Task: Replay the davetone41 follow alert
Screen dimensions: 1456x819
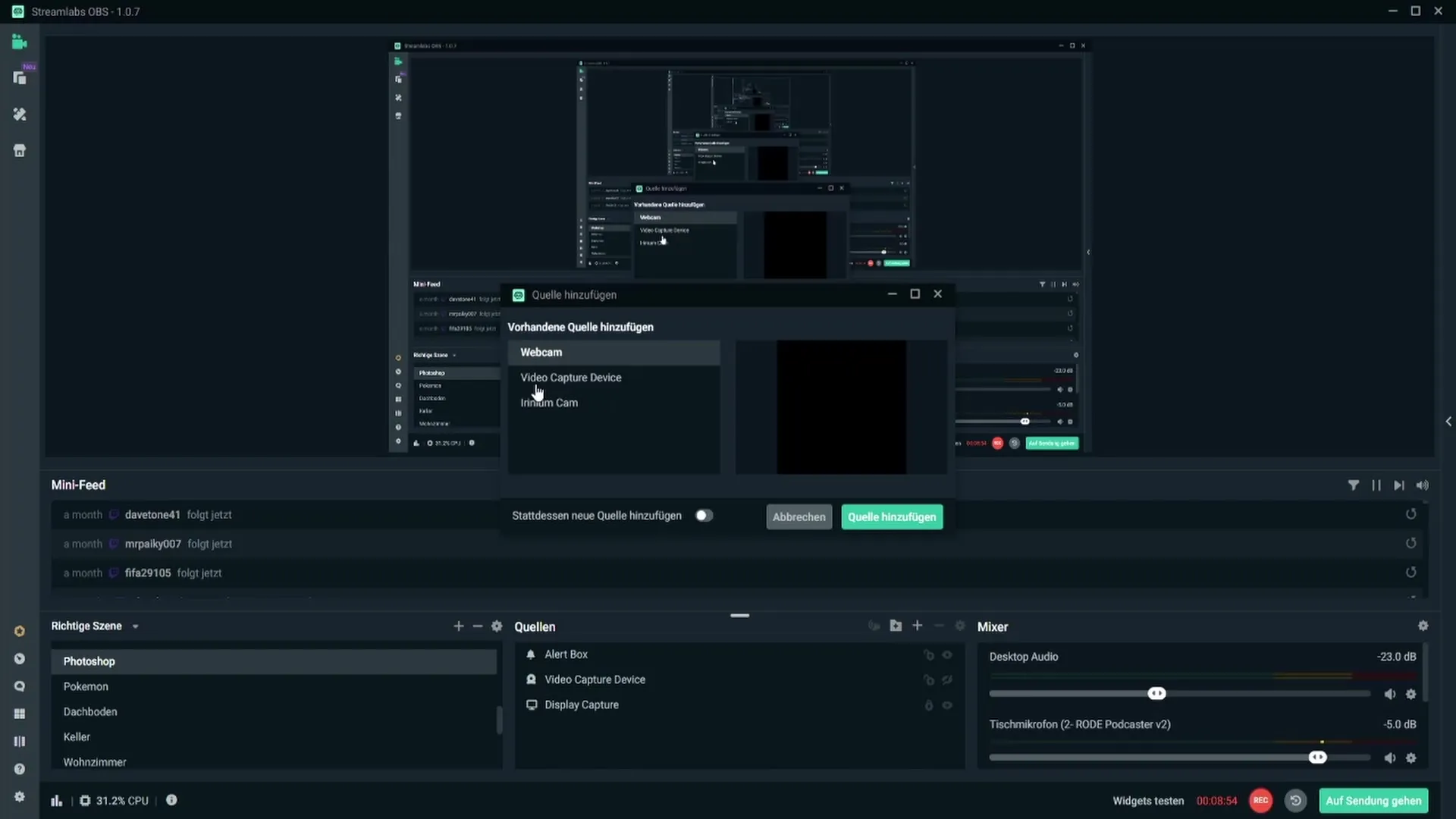Action: 1411,514
